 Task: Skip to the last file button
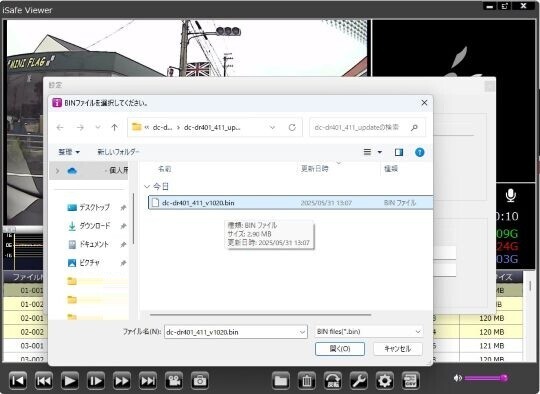coord(148,381)
